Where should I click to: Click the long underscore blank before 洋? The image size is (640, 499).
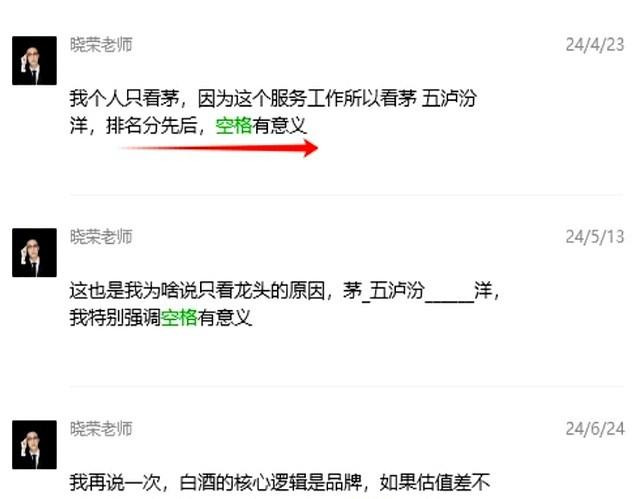tap(449, 300)
